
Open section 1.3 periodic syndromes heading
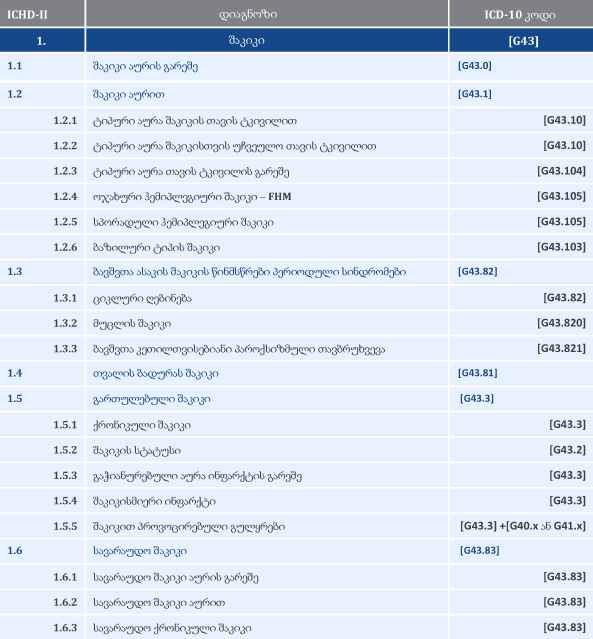click(249, 272)
